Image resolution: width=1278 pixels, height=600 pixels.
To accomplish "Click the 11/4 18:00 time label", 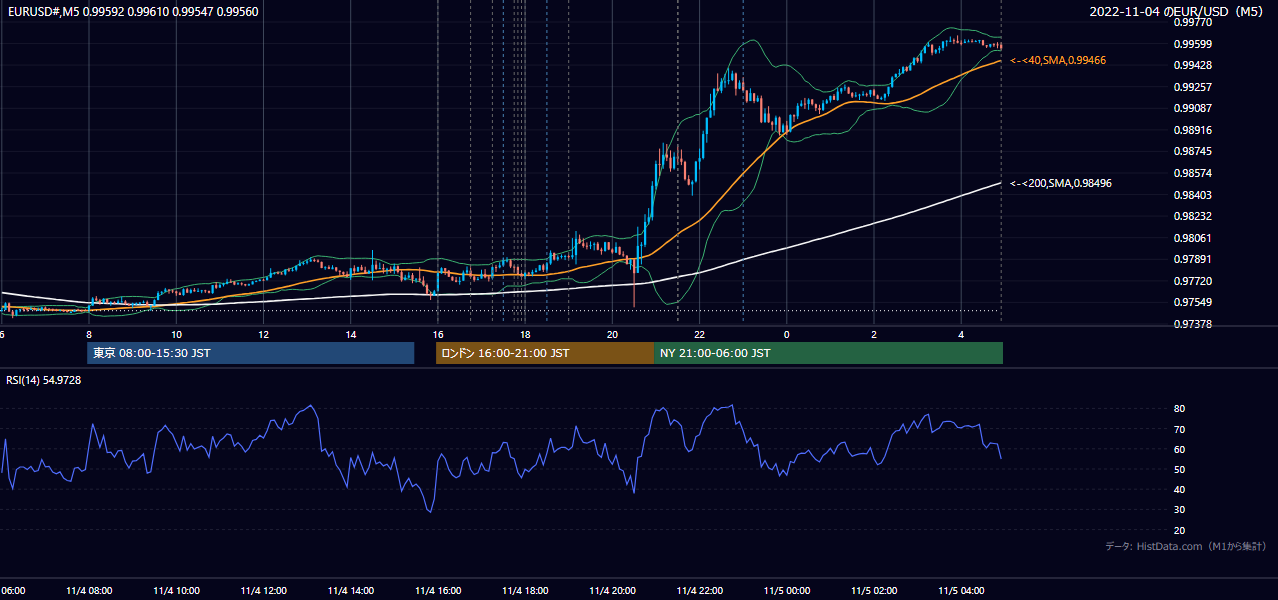I will (x=525, y=590).
